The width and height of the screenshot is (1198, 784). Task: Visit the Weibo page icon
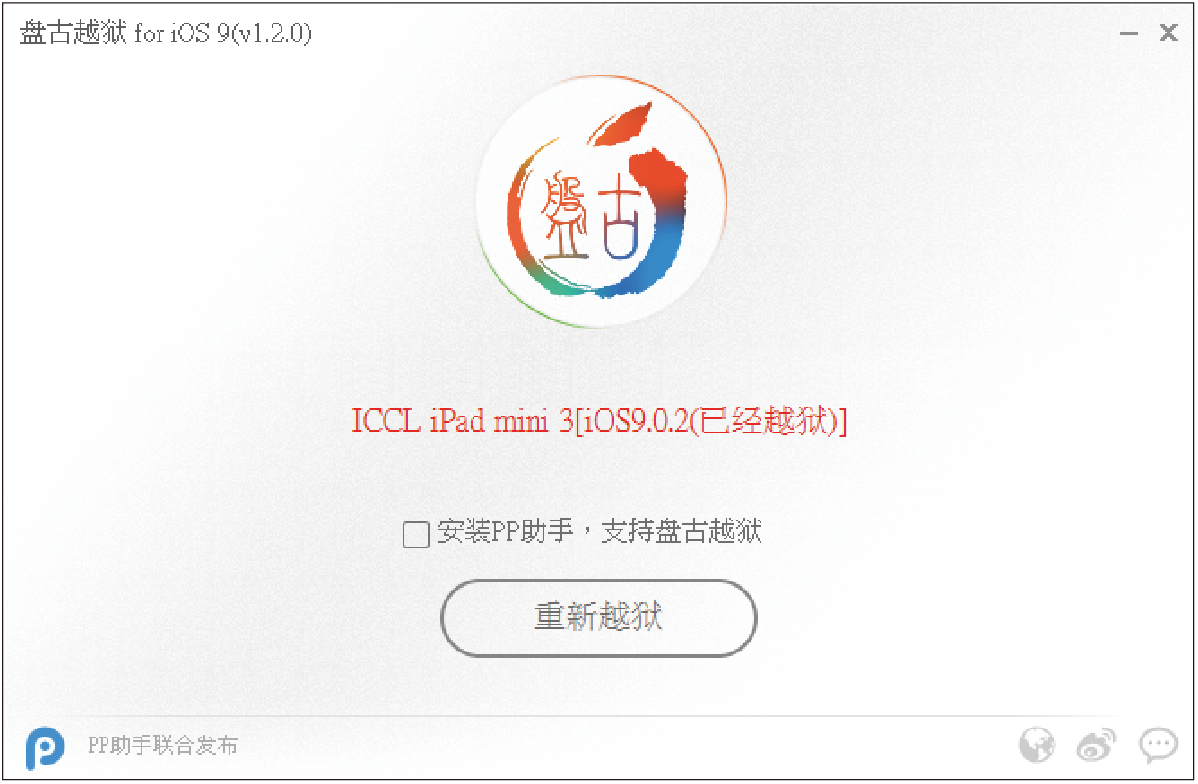(x=1096, y=745)
